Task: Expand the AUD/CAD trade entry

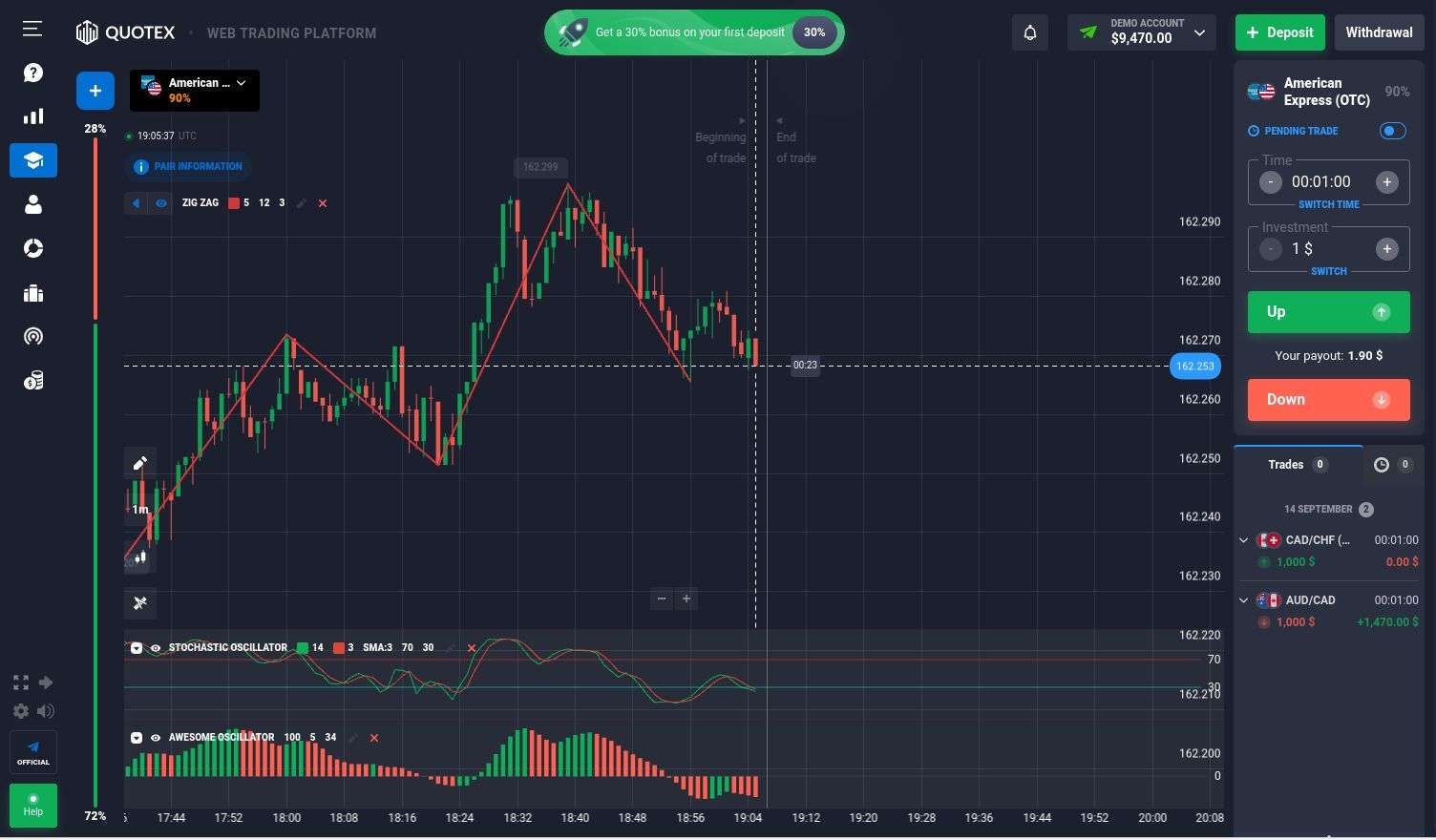Action: point(1243,600)
